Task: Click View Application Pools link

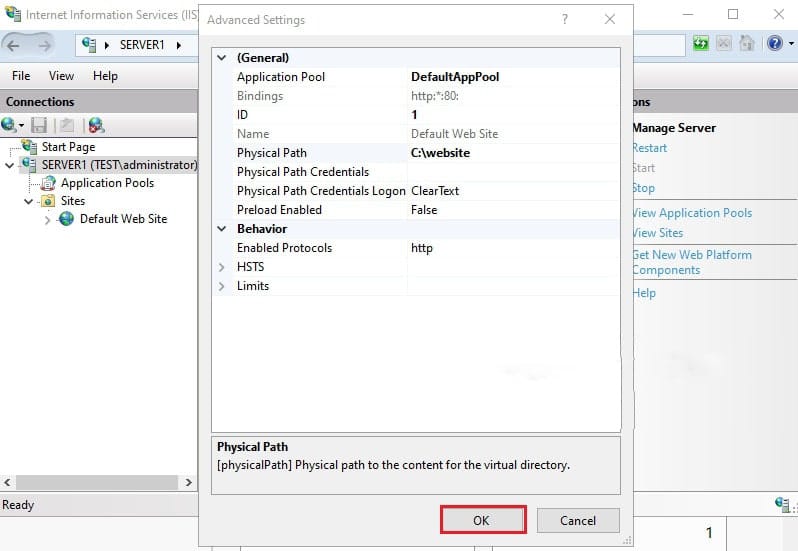Action: click(x=692, y=213)
